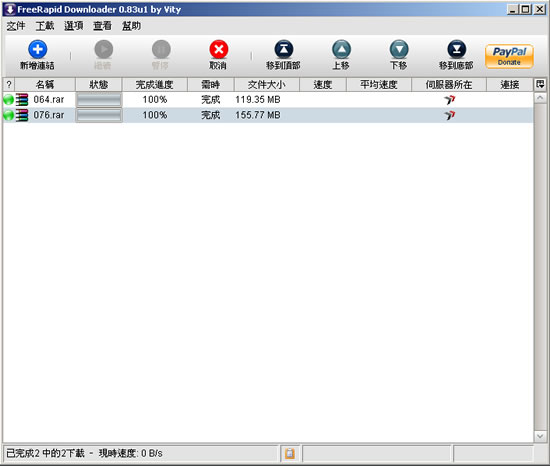Open the 幫助 menu
Image resolution: width=550 pixels, height=466 pixels.
point(132,26)
